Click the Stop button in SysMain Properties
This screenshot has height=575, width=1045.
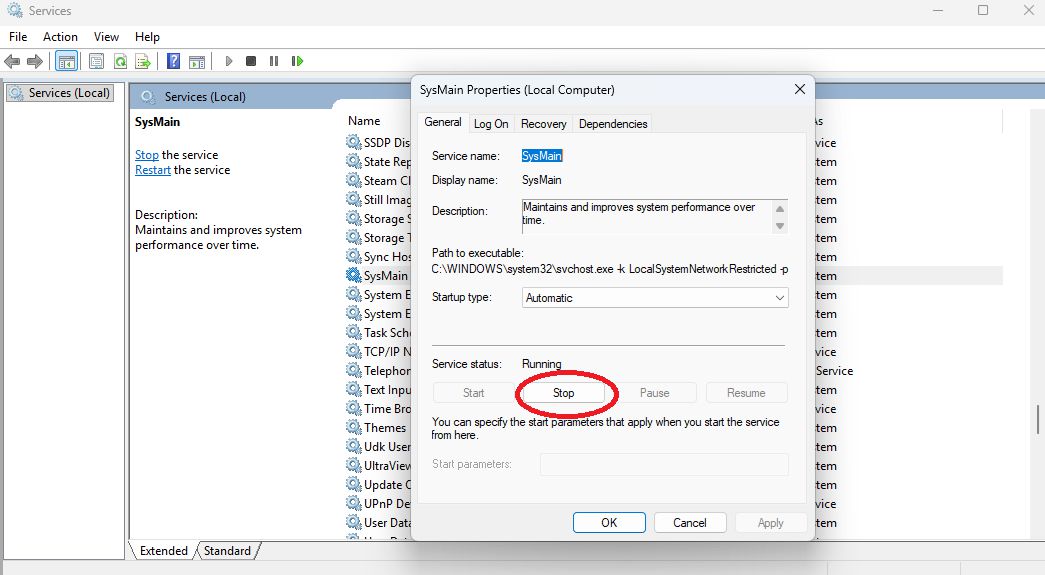pos(564,393)
